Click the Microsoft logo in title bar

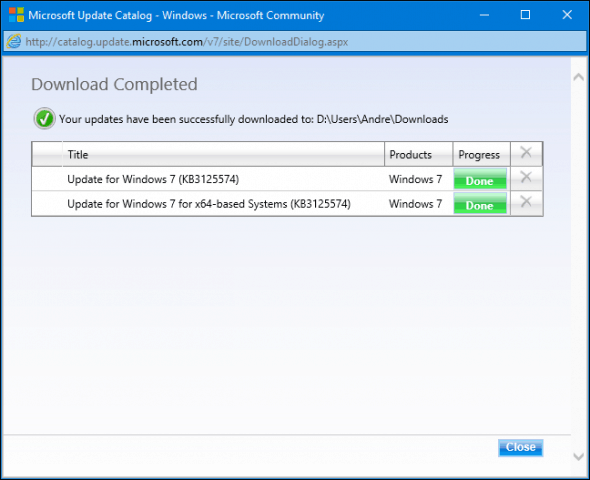pos(16,15)
